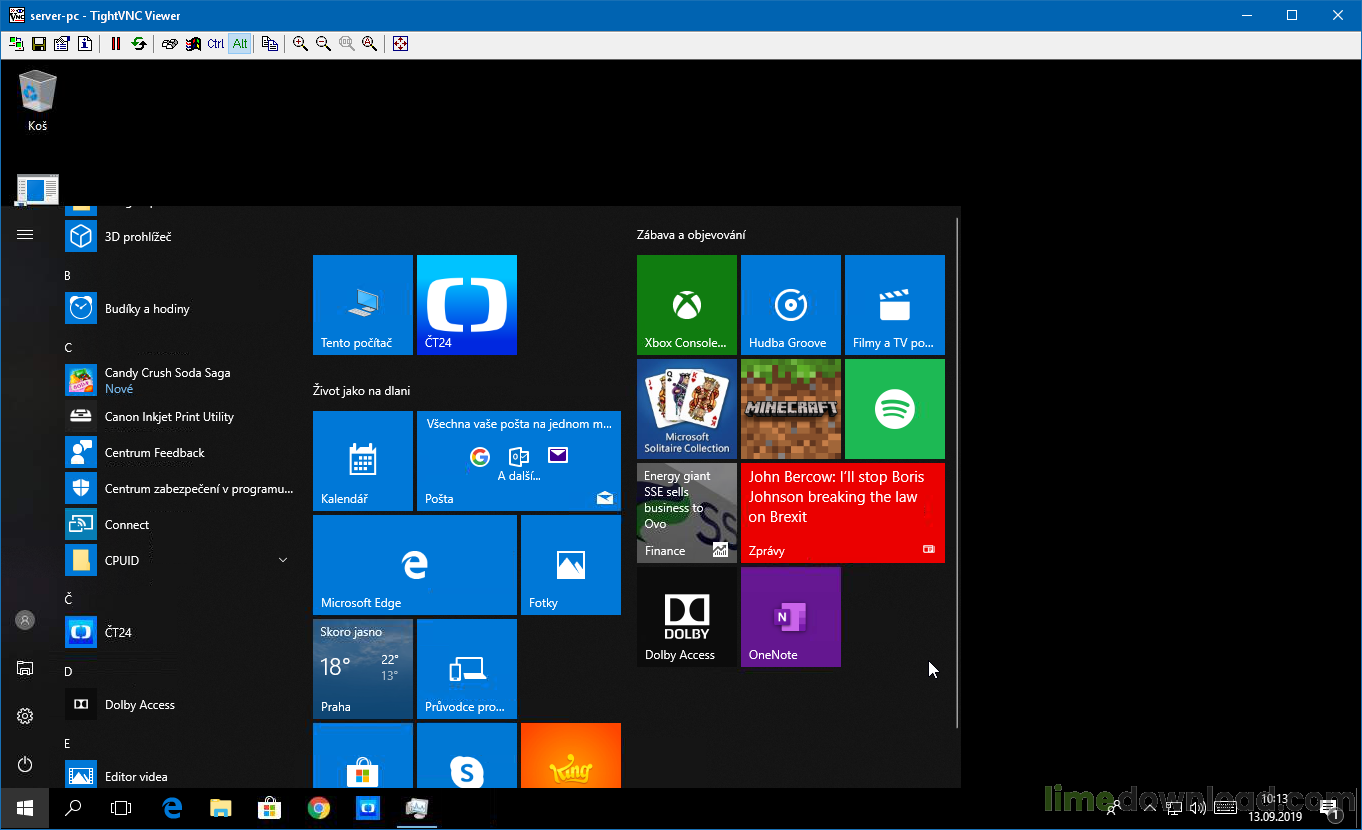Screen dimensions: 1362x830
Task: Open the Tento počítač tile
Action: click(x=363, y=305)
